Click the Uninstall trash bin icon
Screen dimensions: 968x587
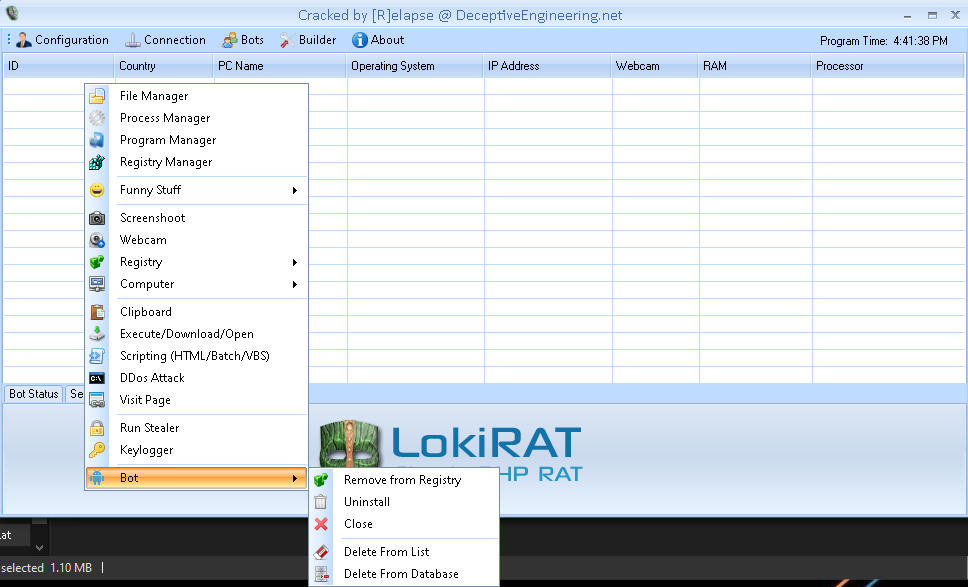(x=321, y=502)
